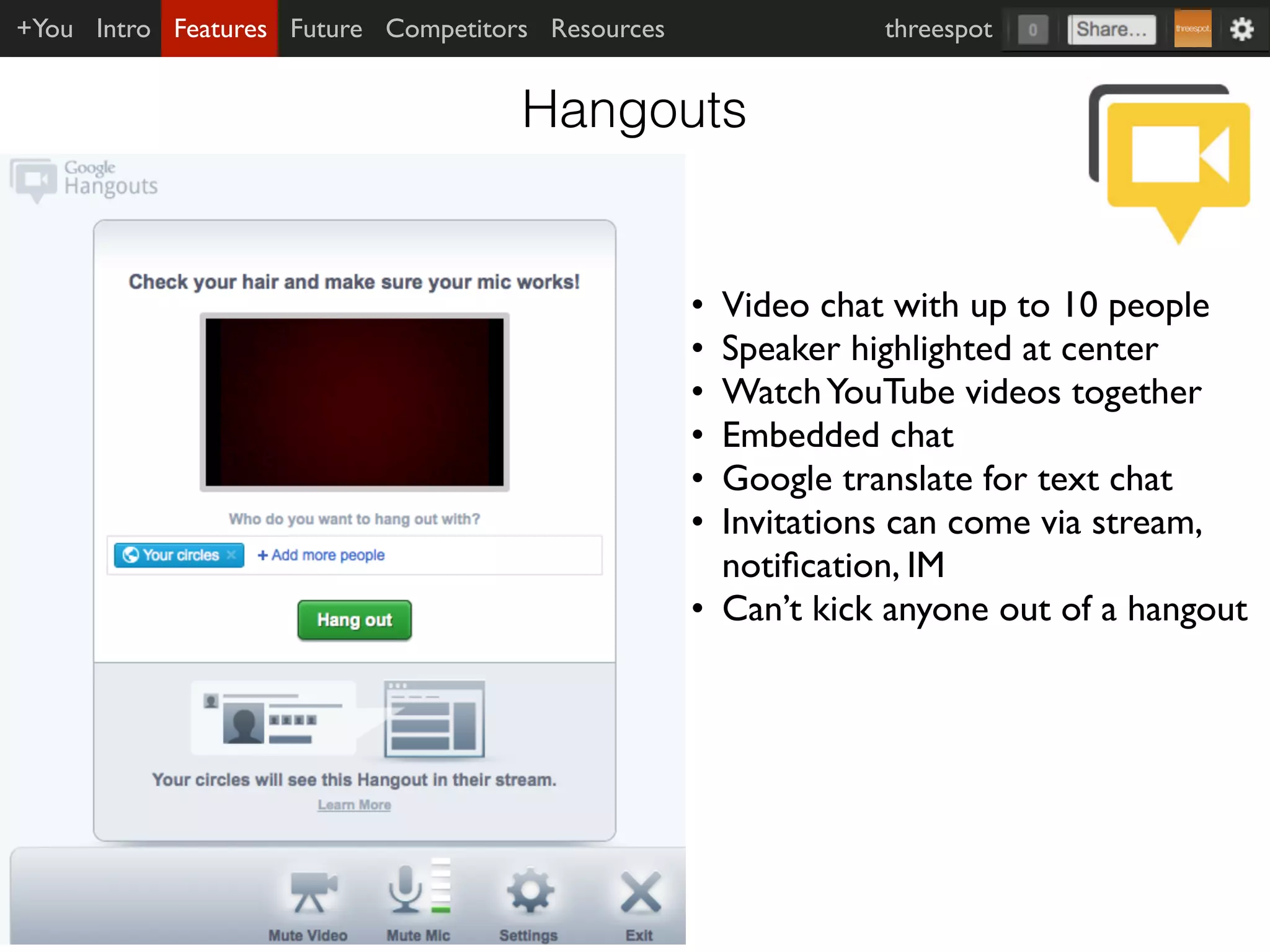Click the threespot username
Image resolution: width=1270 pixels, height=952 pixels.
[x=938, y=29]
